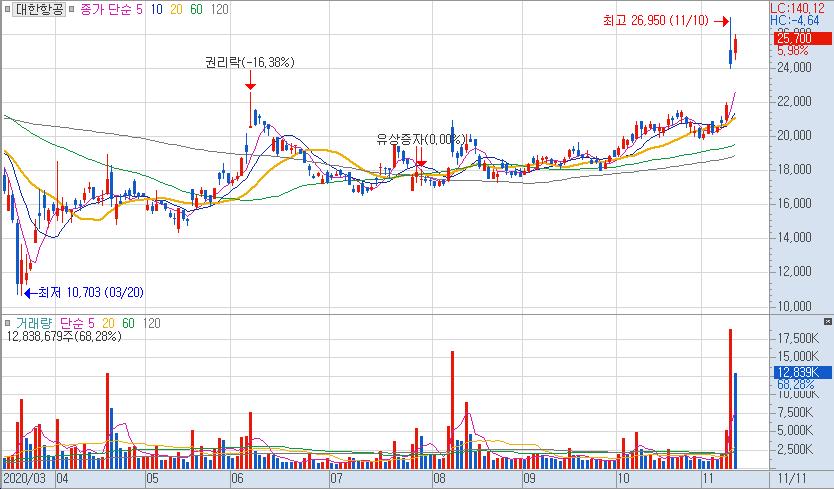Select the green 60 volume average label
Viewport: 834px width, 489px height.
pyautogui.click(x=128, y=323)
